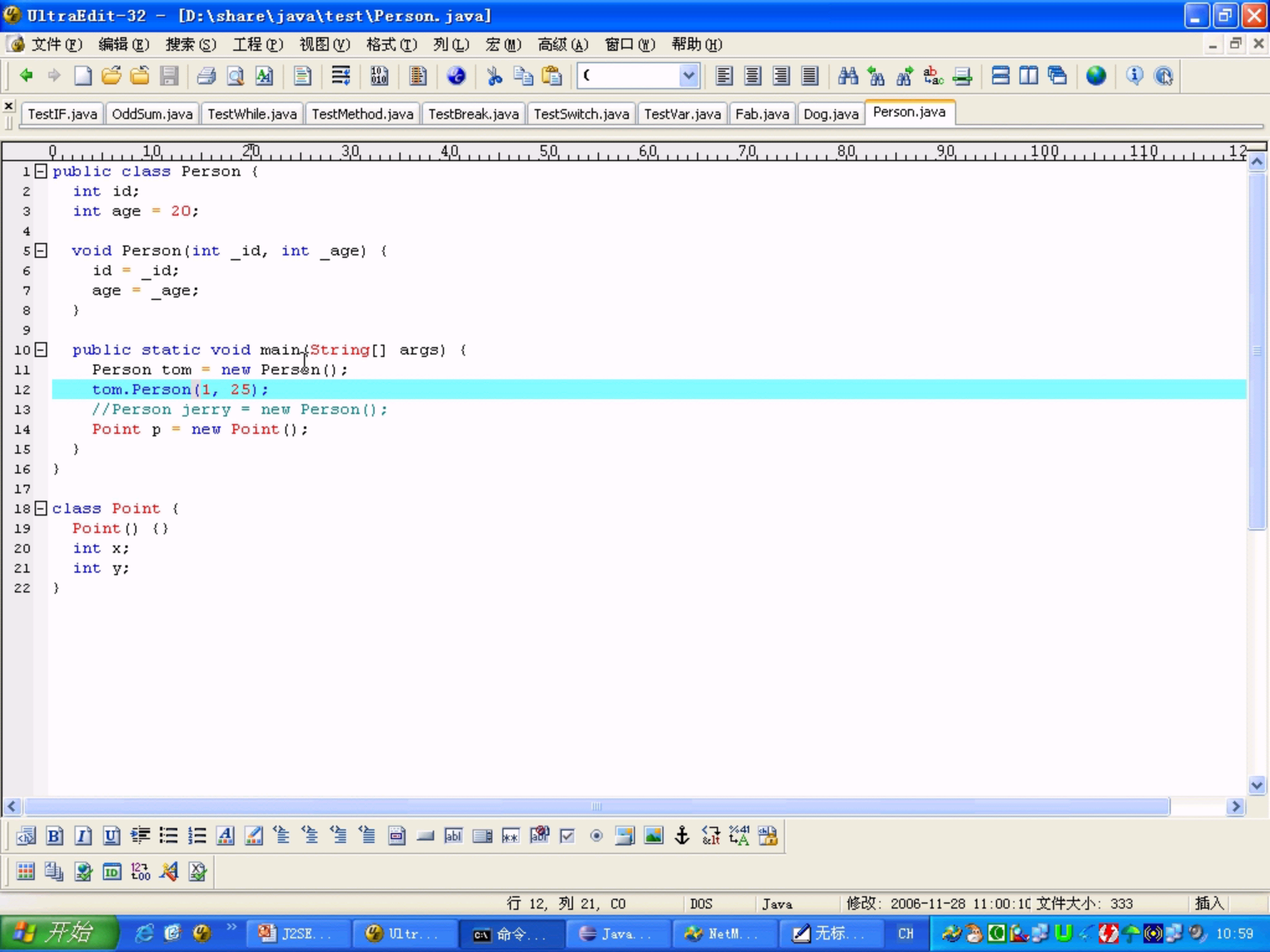Viewport: 1270px width, 952px height.
Task: Toggle word wrap toolbar button
Action: click(340, 76)
